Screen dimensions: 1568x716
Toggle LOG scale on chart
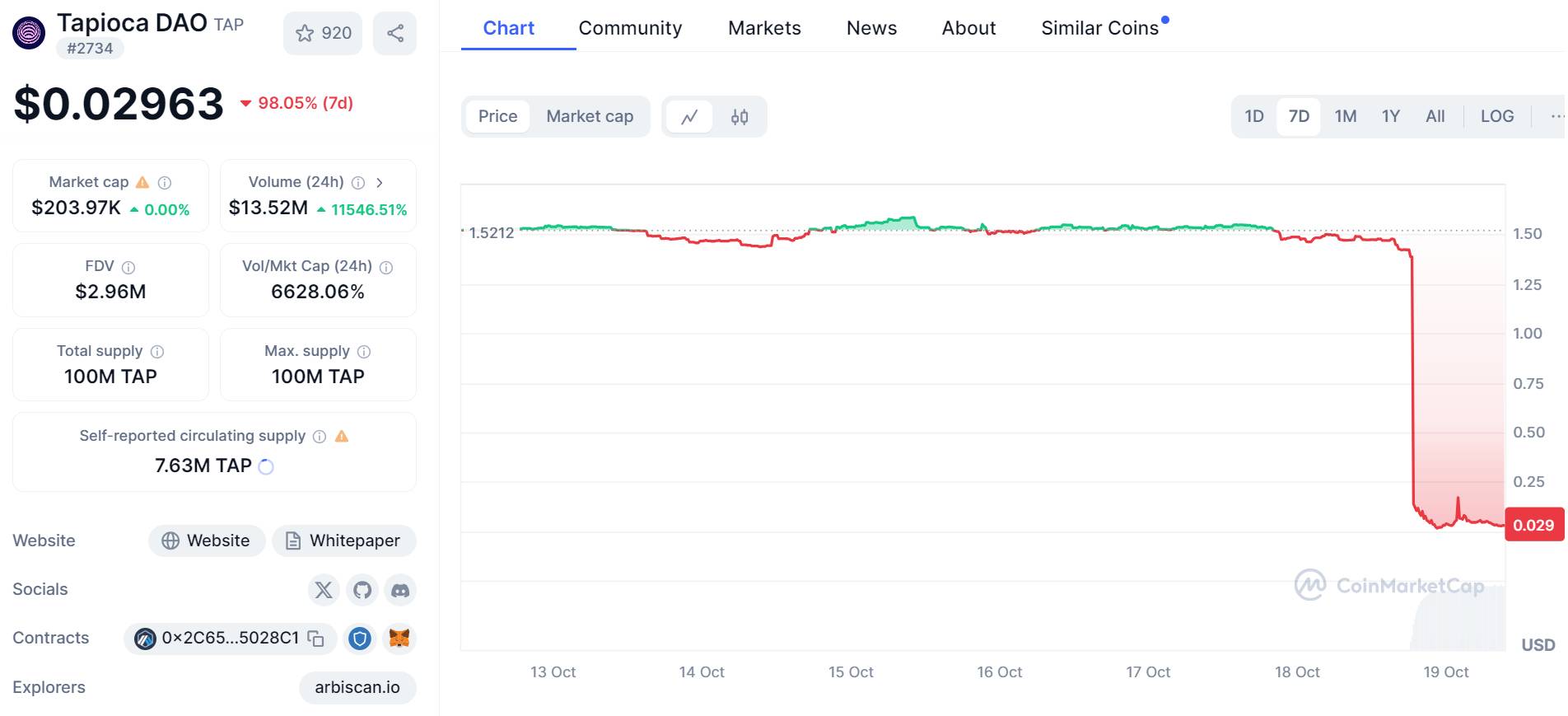[1497, 116]
